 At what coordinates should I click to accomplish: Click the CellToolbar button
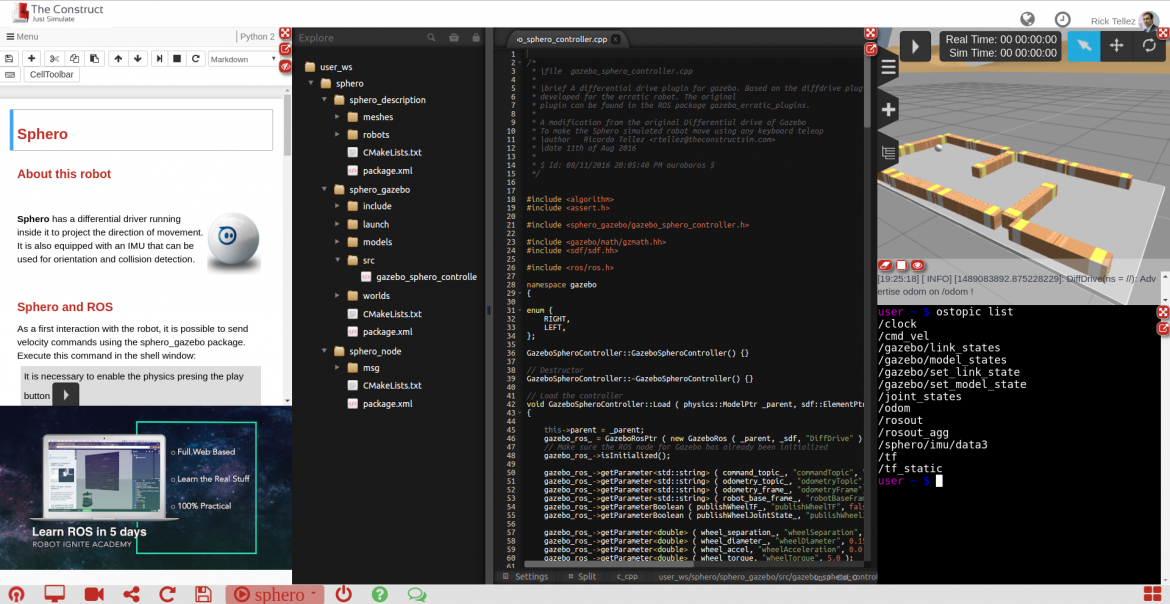coord(52,75)
